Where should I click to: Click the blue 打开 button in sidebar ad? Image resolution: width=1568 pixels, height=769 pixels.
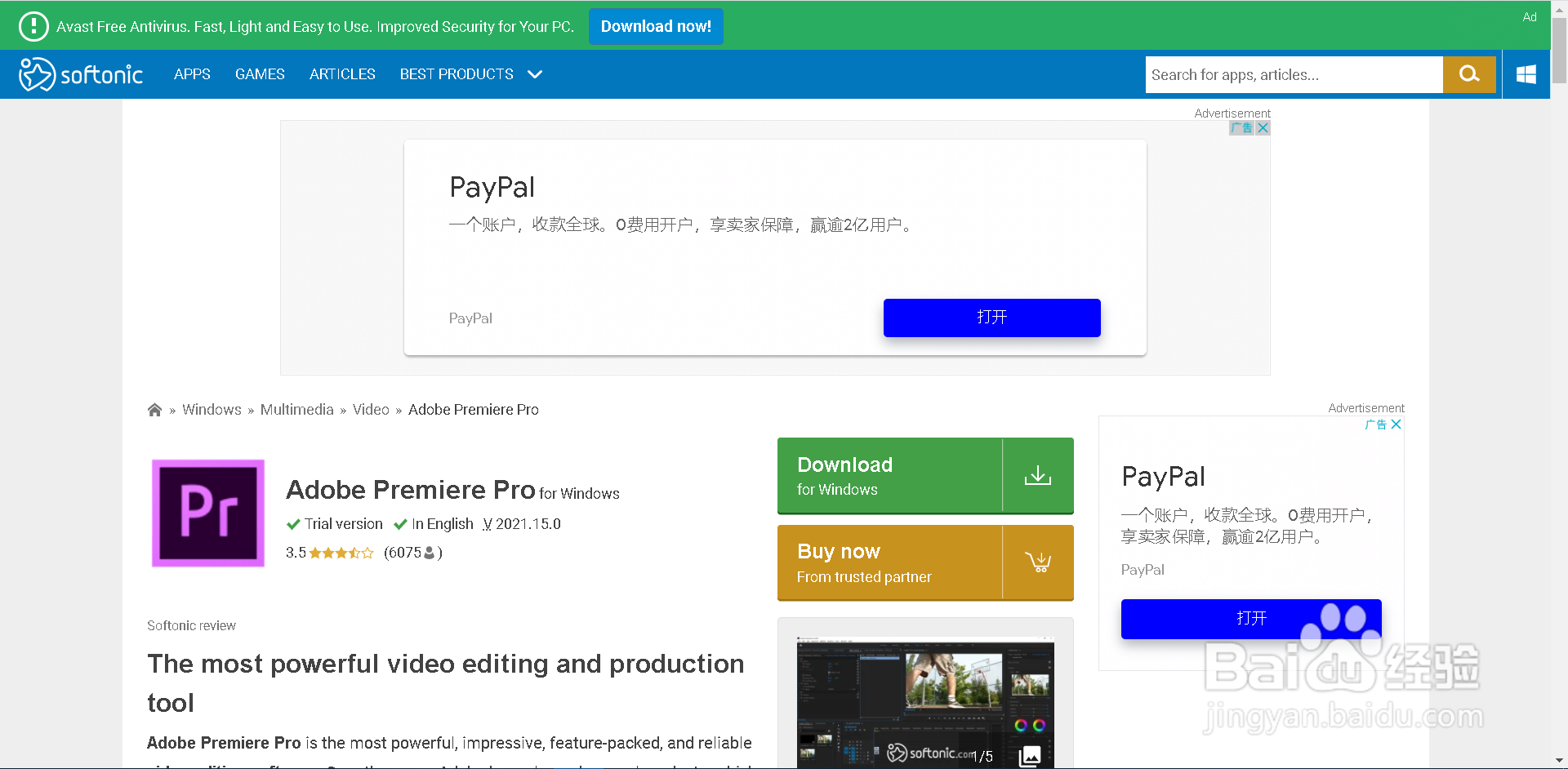[x=1251, y=619]
